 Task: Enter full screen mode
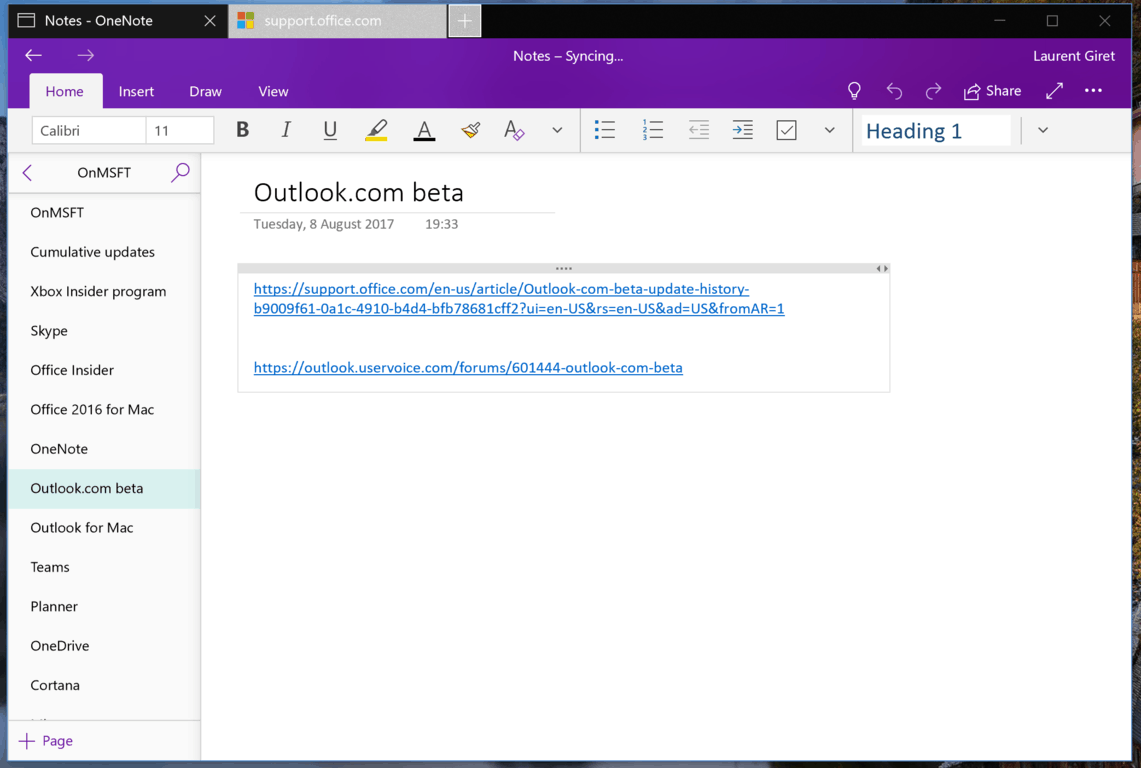pyautogui.click(x=1054, y=91)
